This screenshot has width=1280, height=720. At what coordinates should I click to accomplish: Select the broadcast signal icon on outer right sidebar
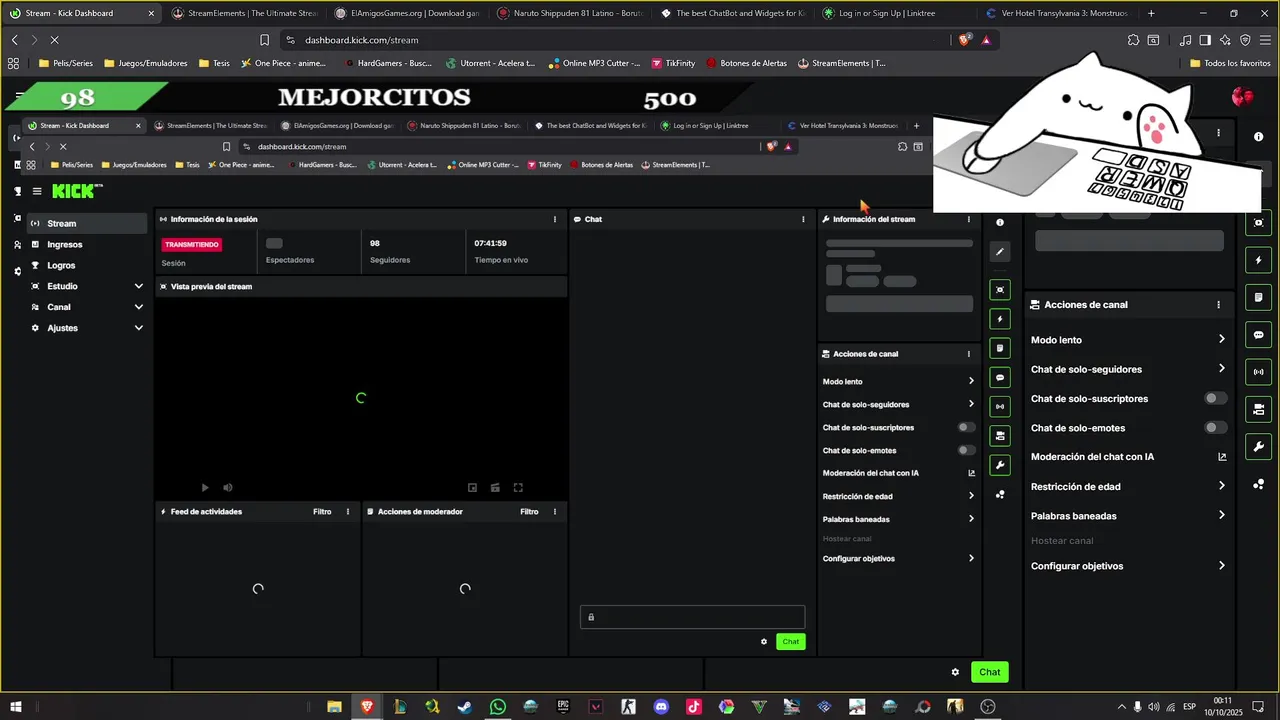tap(1258, 372)
